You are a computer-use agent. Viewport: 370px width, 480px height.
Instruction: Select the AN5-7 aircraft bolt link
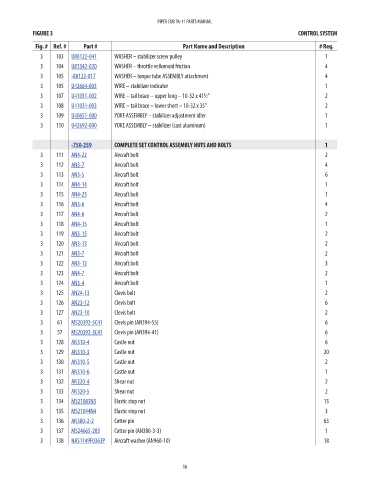pyautogui.click(x=77, y=254)
